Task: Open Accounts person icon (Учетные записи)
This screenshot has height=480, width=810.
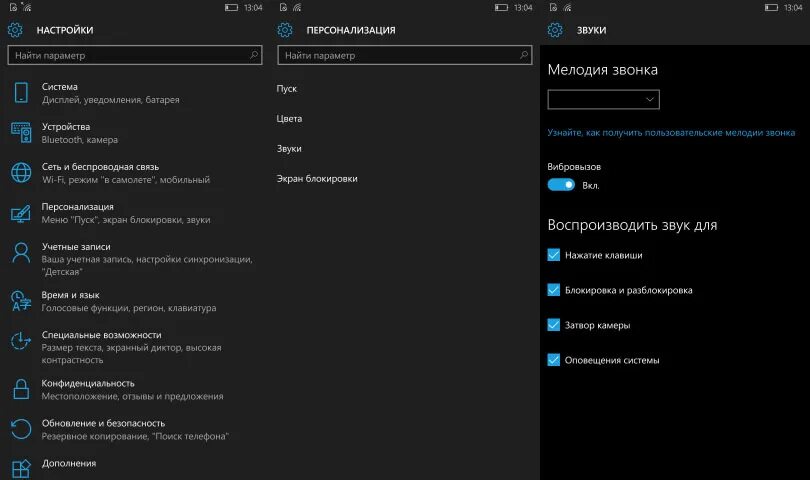Action: (x=21, y=253)
